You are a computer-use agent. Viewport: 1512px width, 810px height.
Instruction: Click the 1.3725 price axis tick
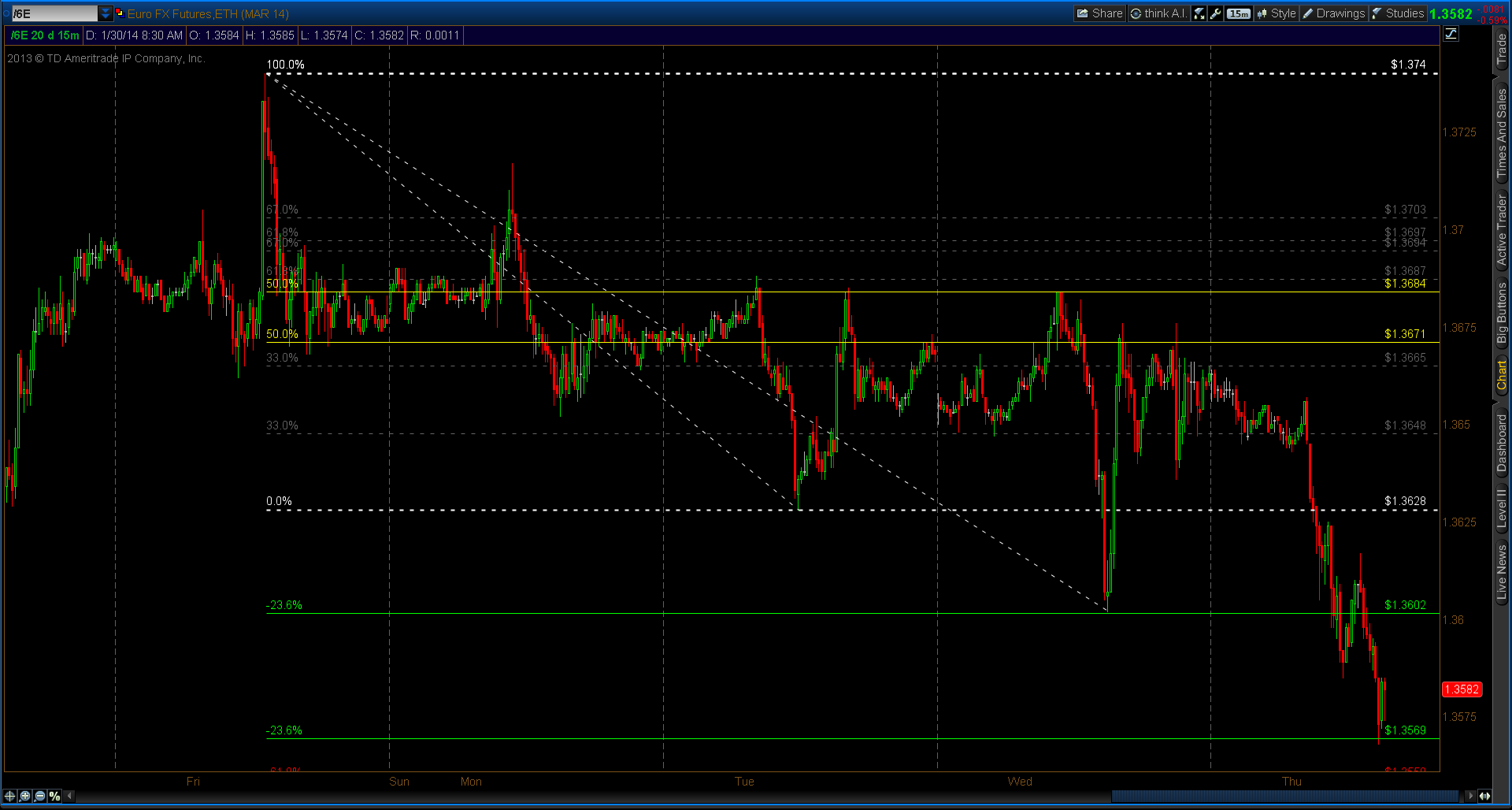click(1459, 132)
